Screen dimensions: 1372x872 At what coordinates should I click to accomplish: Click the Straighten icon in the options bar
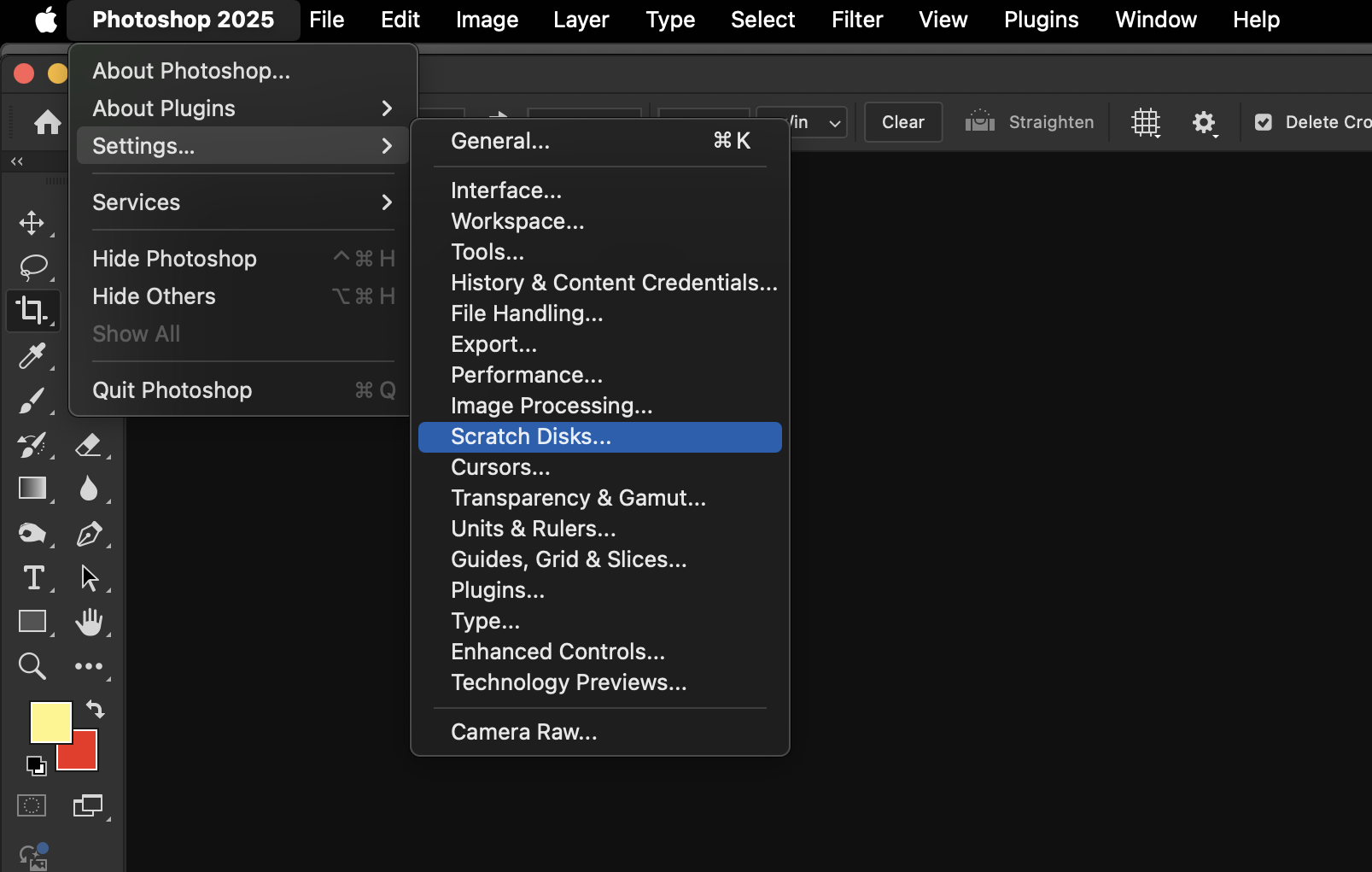[979, 122]
